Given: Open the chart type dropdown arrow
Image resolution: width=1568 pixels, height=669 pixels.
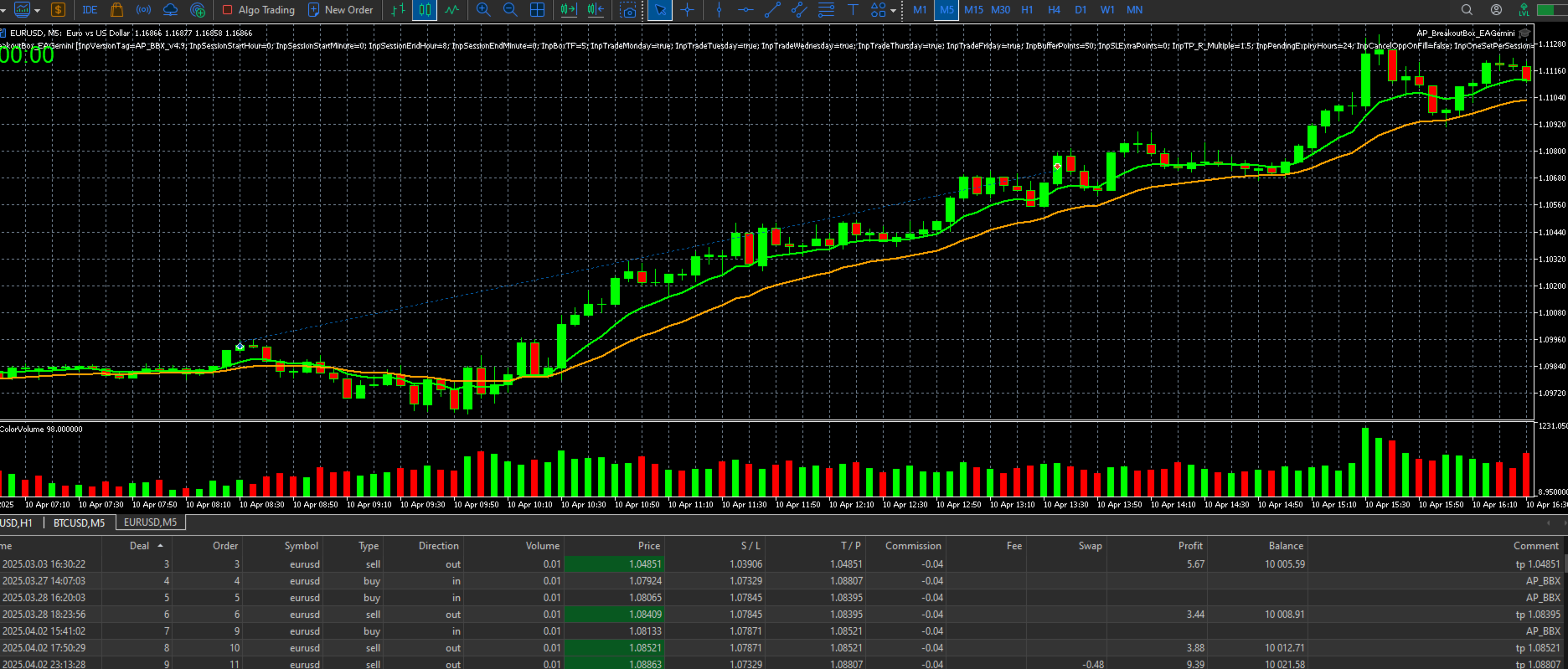Looking at the screenshot, I should 38,11.
